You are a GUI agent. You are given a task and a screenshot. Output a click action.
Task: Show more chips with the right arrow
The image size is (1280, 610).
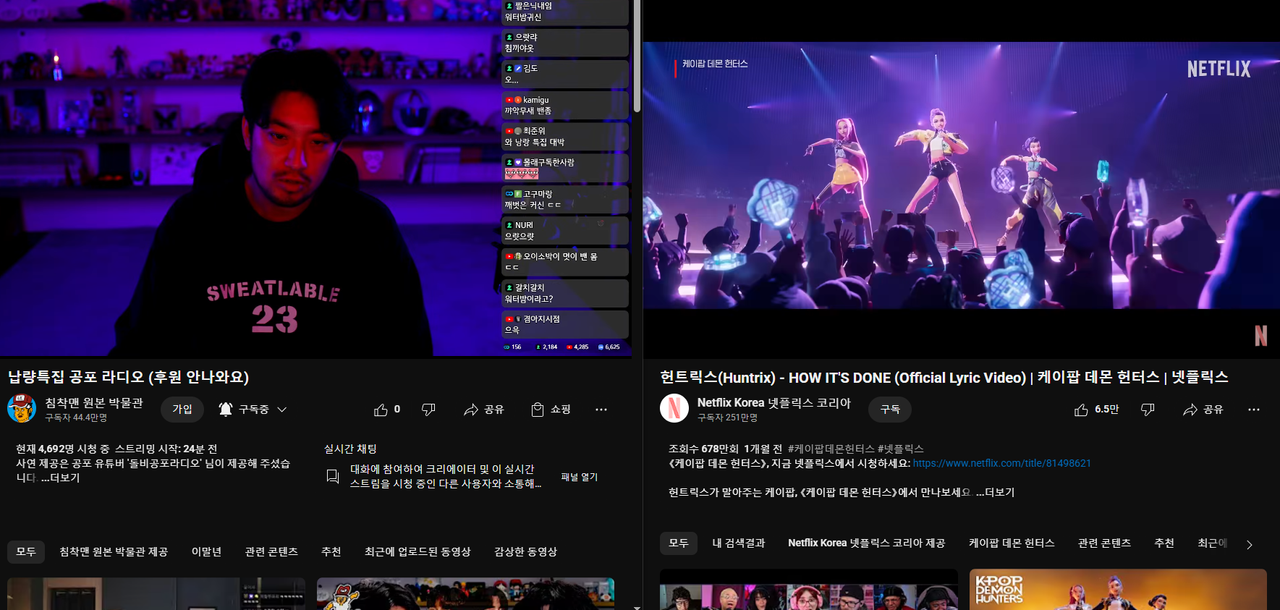[x=1249, y=544]
